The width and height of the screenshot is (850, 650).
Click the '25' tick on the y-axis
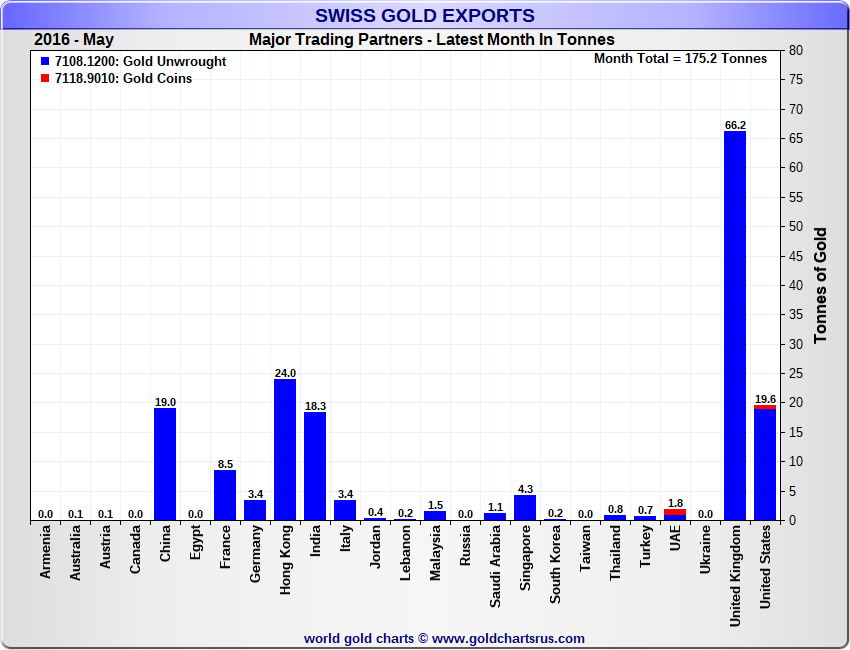point(795,374)
